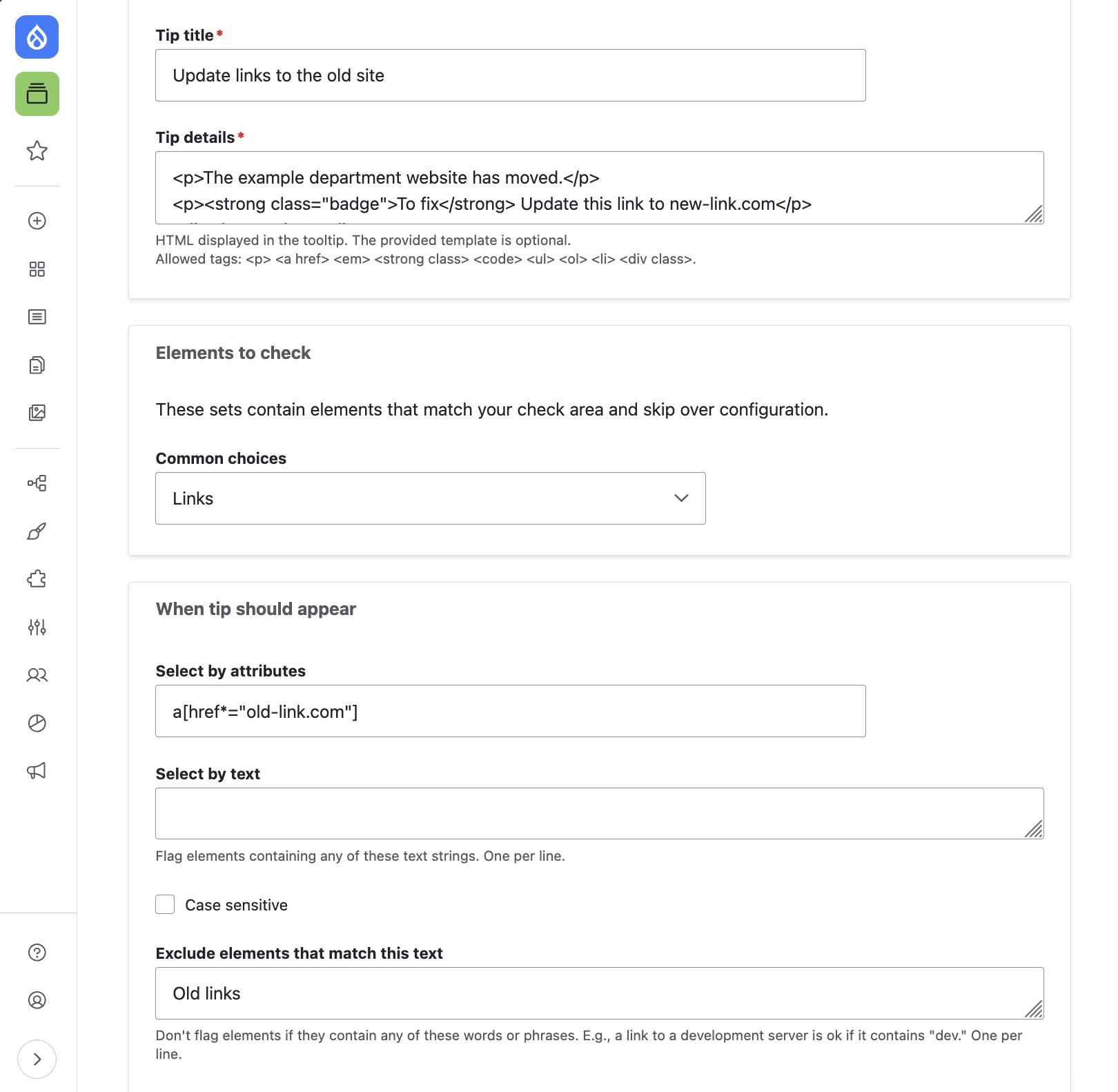Image resolution: width=1118 pixels, height=1092 pixels.
Task: Expand the sidebar with the chevron button
Action: click(37, 1060)
